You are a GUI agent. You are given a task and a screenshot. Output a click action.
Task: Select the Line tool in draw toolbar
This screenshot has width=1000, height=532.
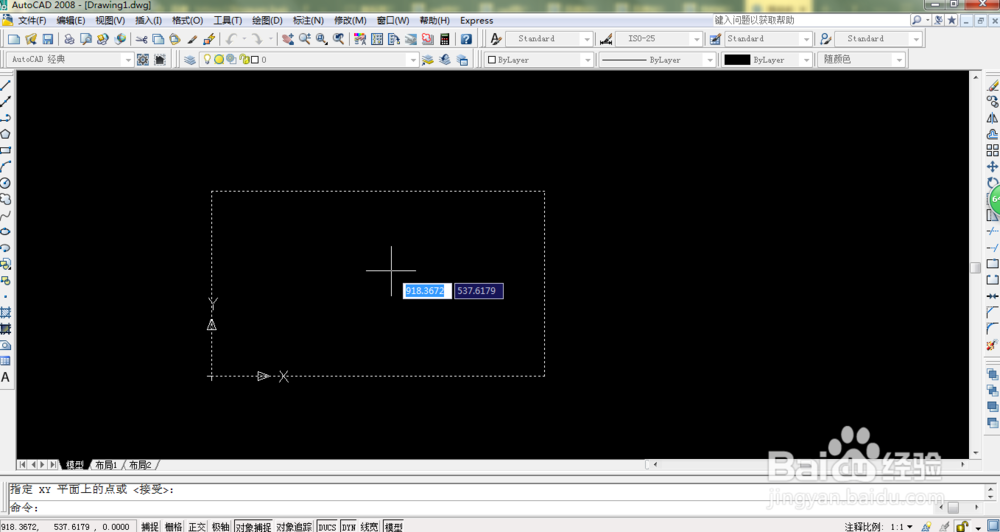(6, 85)
